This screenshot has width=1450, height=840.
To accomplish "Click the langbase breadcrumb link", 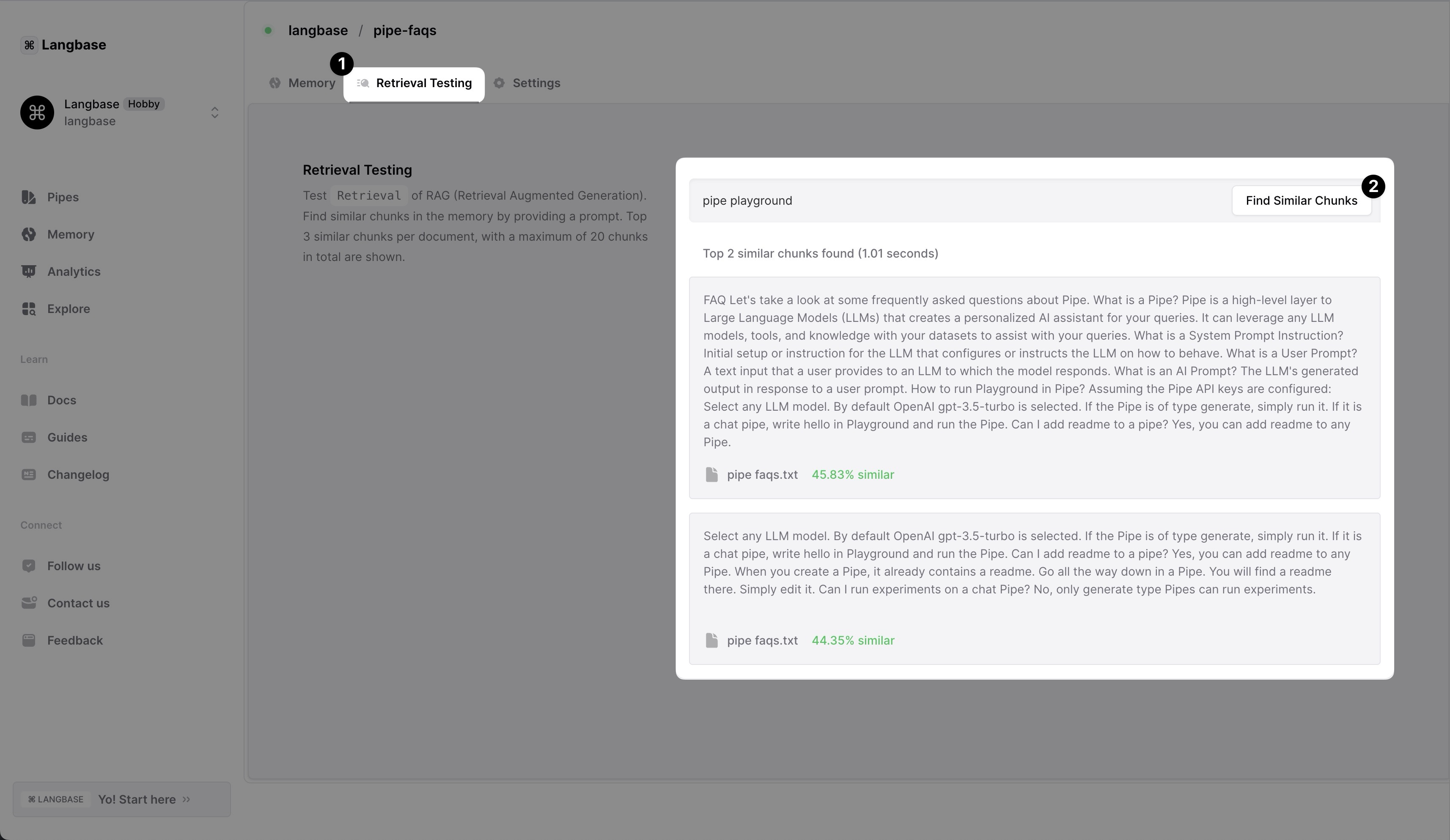I will click(x=318, y=30).
